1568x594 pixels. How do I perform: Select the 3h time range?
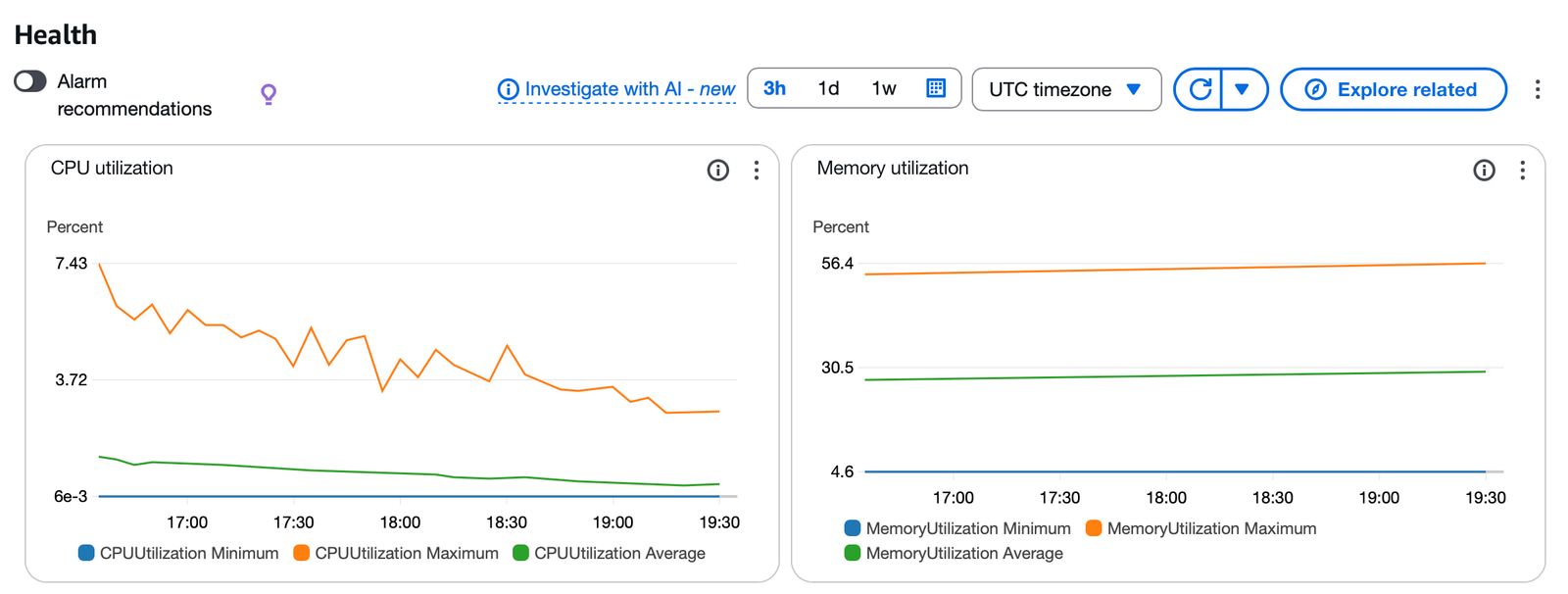coord(775,88)
